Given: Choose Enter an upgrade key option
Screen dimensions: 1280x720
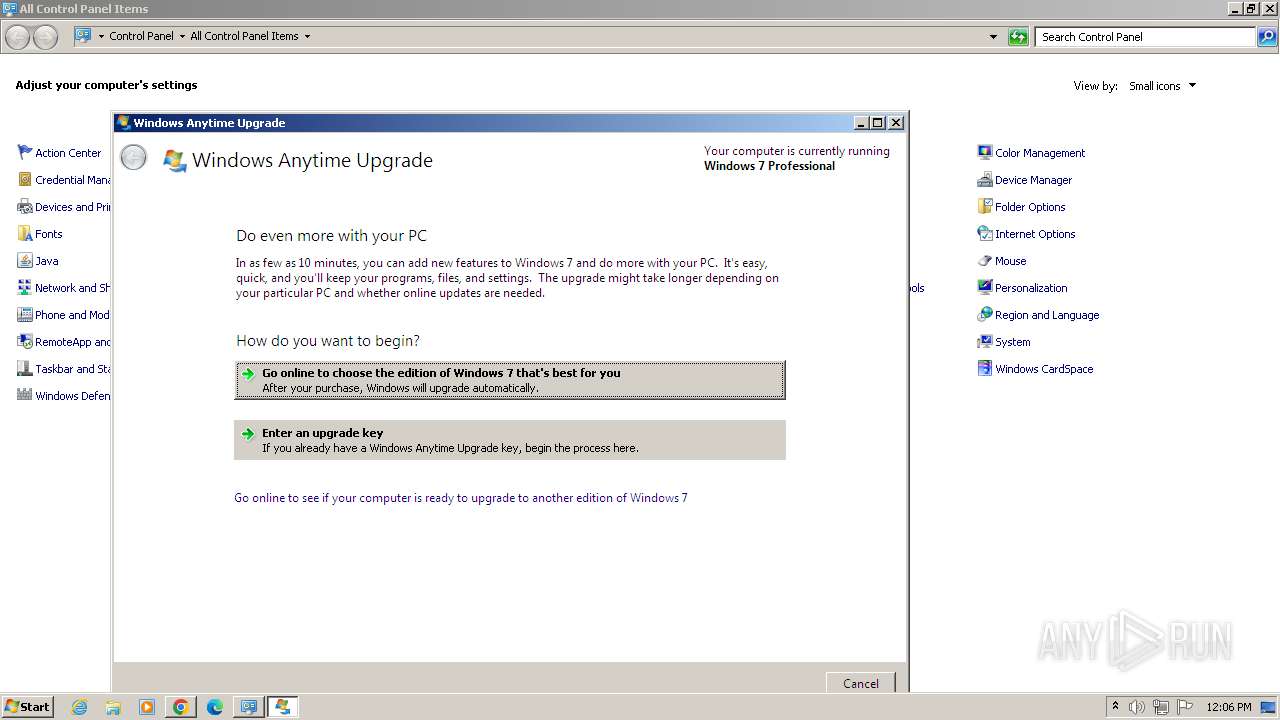Looking at the screenshot, I should [510, 440].
